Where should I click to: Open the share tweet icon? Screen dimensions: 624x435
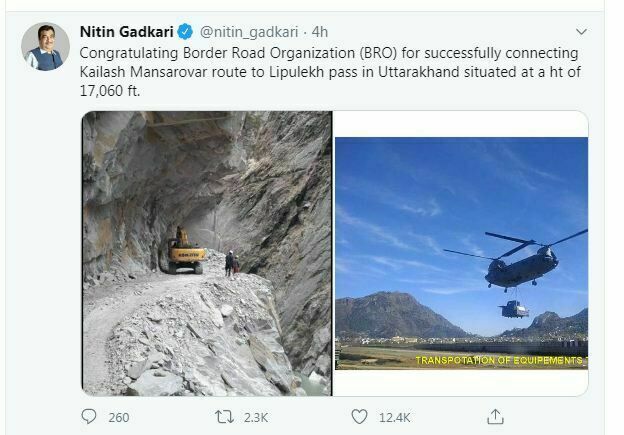pyautogui.click(x=495, y=417)
